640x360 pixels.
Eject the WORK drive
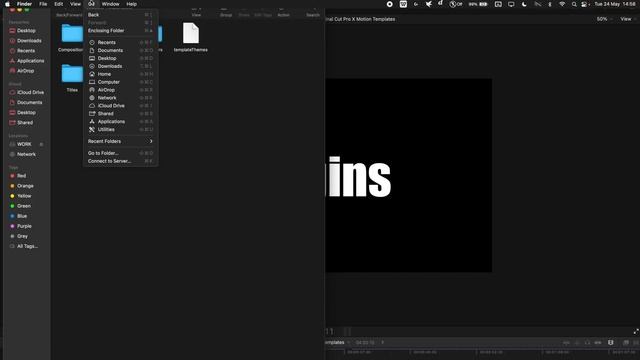[x=41, y=144]
